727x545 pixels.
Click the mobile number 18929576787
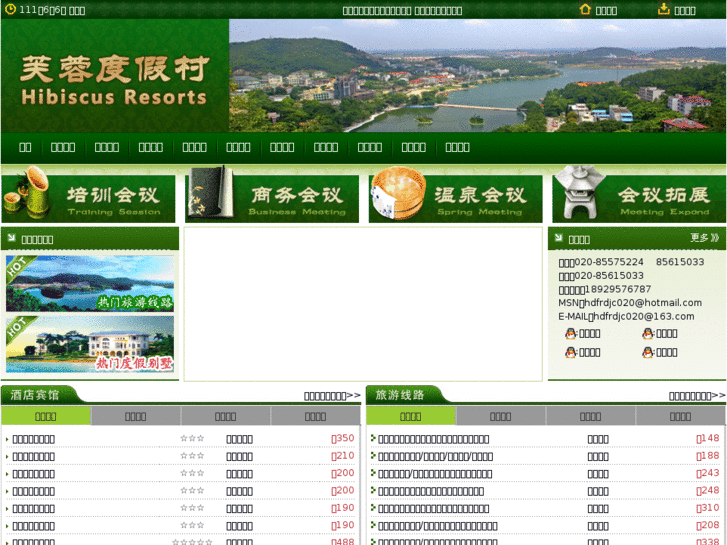[x=618, y=289]
